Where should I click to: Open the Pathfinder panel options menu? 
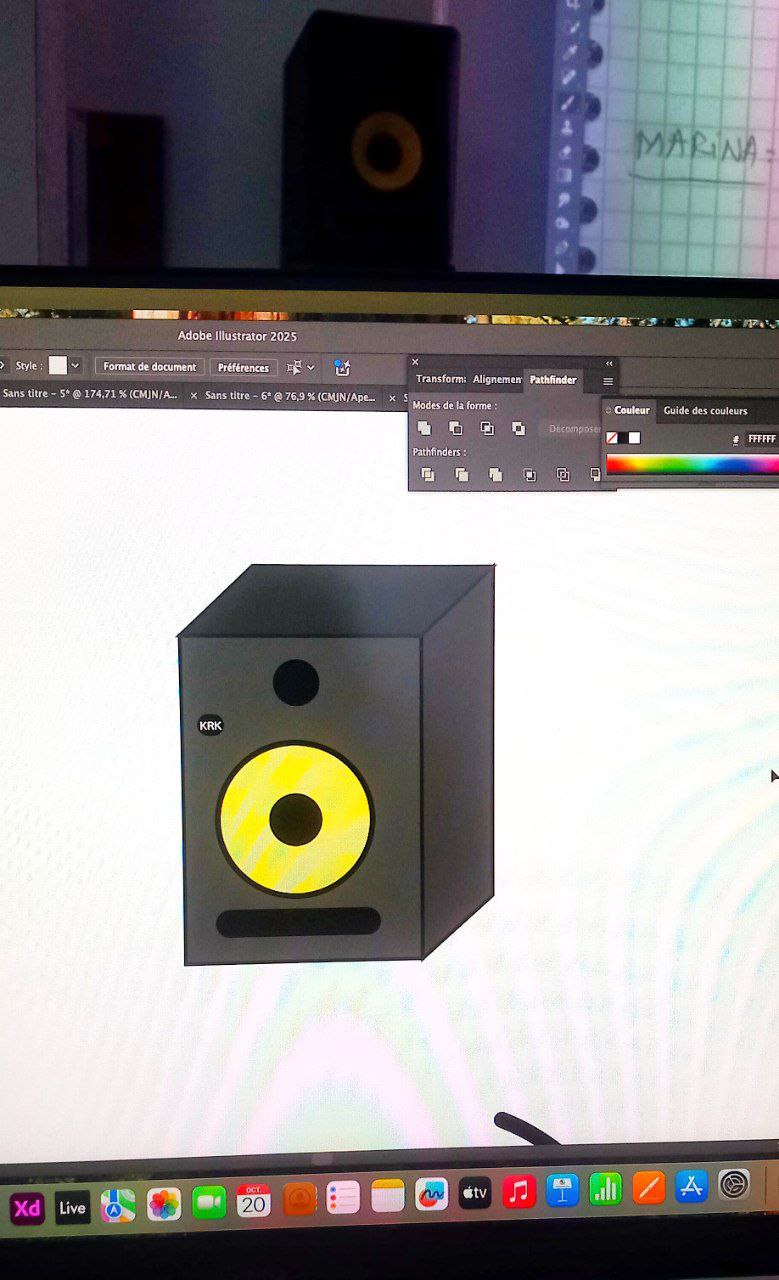(x=607, y=381)
